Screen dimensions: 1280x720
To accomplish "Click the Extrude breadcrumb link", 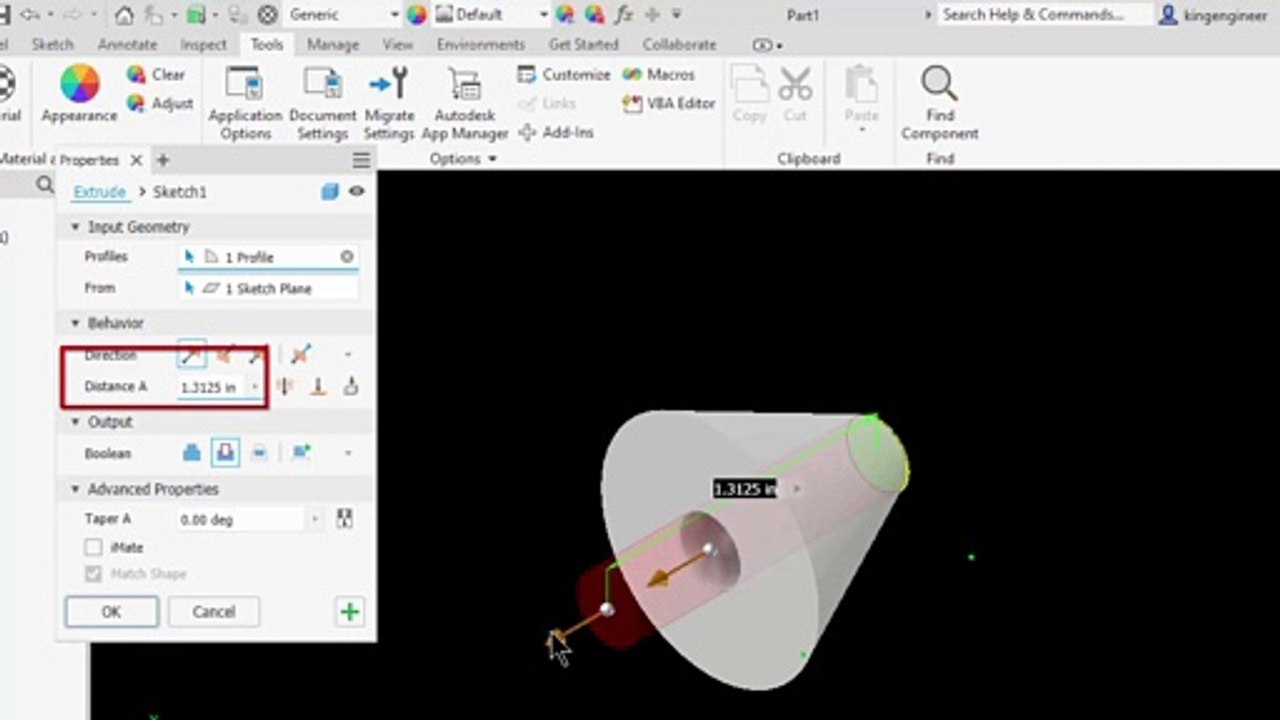I will point(100,191).
